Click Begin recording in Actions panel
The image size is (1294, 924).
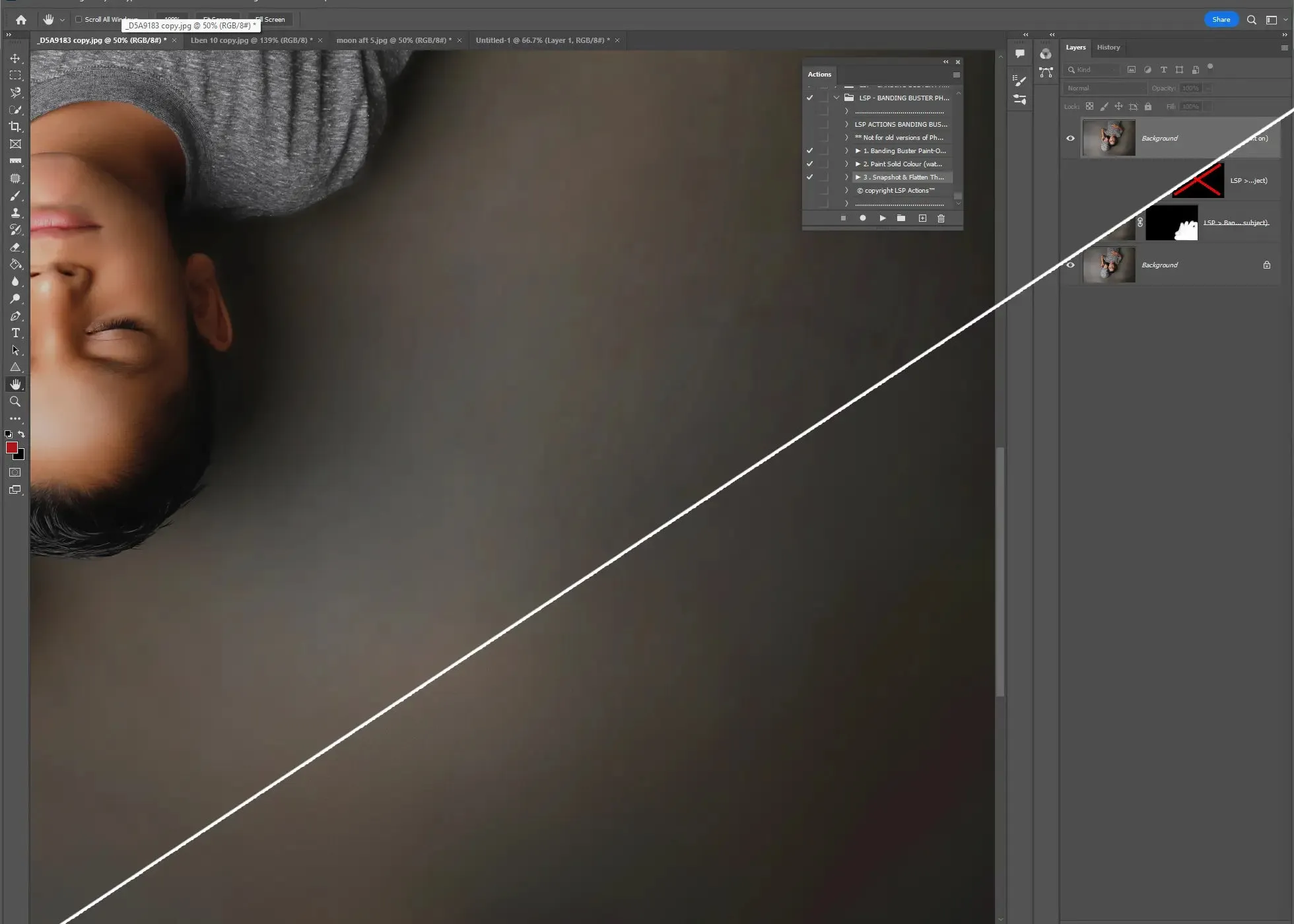[x=862, y=218]
